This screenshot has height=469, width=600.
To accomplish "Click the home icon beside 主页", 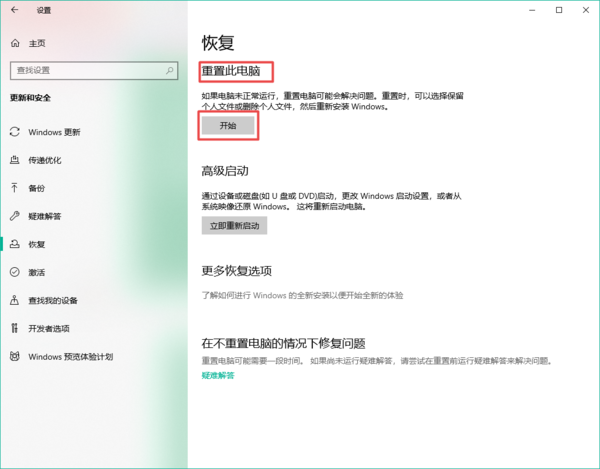I will (x=15, y=43).
